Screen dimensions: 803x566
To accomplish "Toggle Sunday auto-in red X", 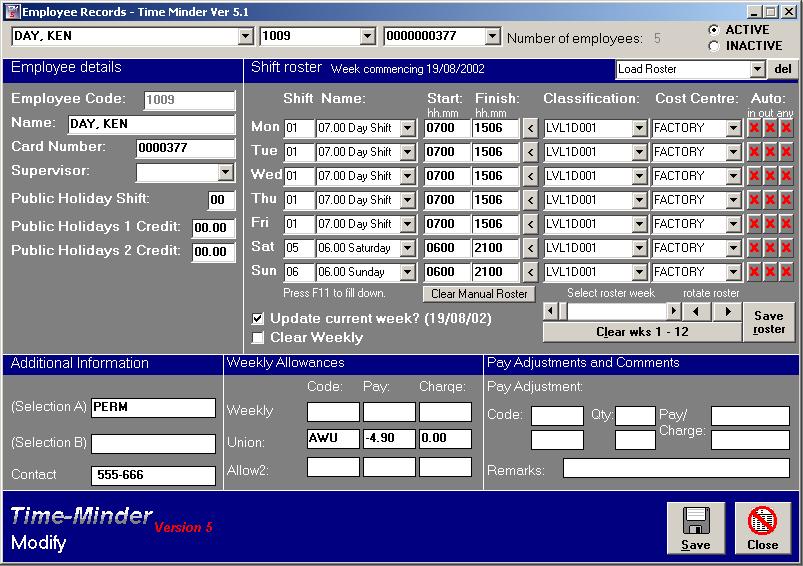I will click(x=754, y=272).
